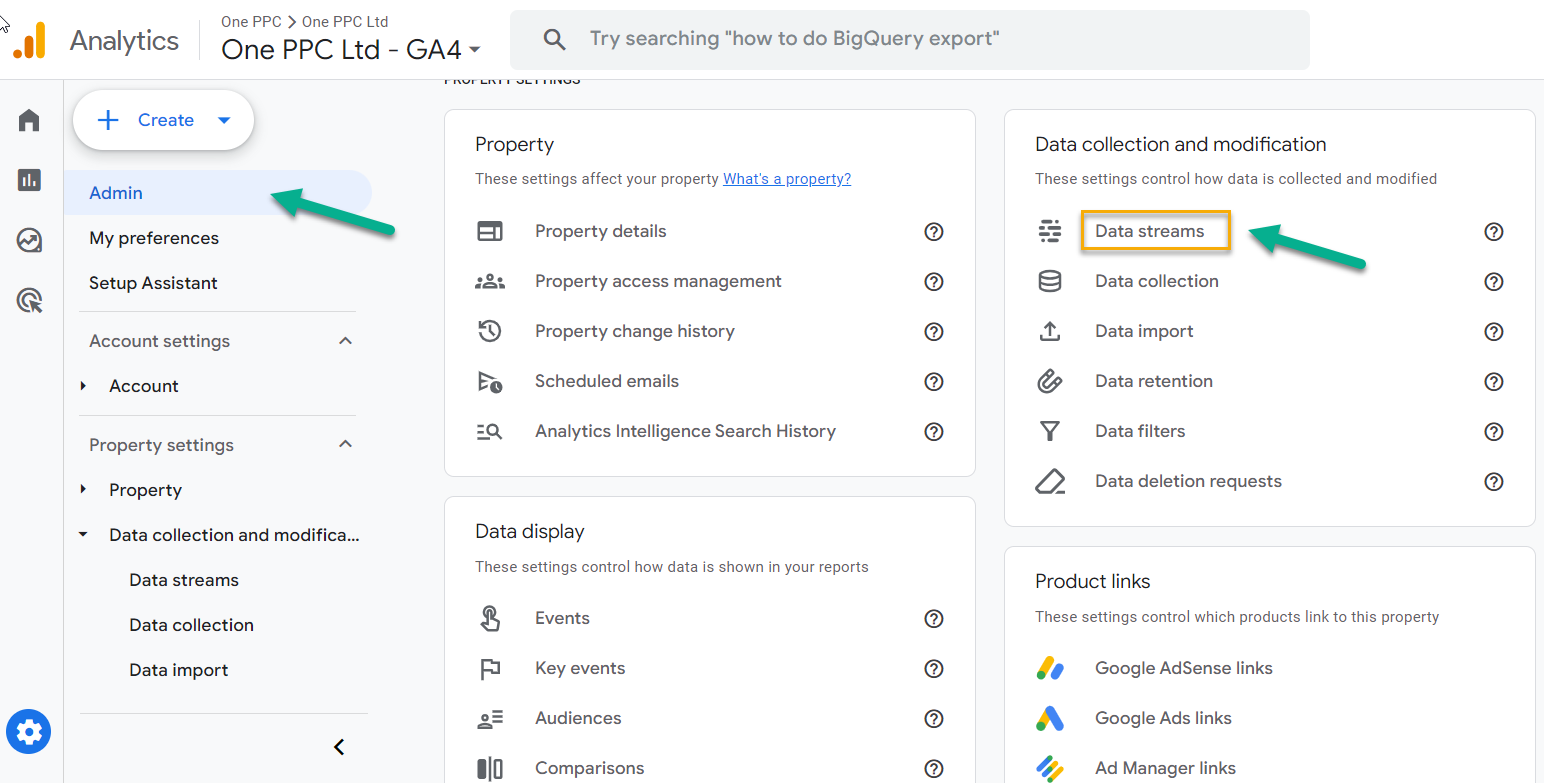The image size is (1544, 783).
Task: Click the search magnifier icon
Action: click(x=554, y=40)
